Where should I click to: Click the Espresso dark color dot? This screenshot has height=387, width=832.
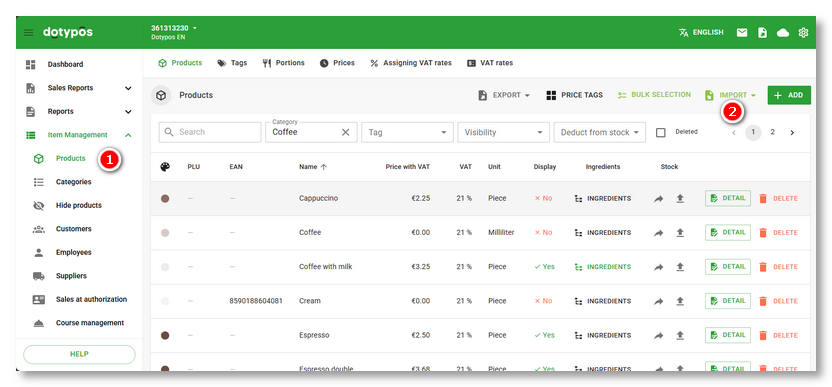click(x=165, y=336)
